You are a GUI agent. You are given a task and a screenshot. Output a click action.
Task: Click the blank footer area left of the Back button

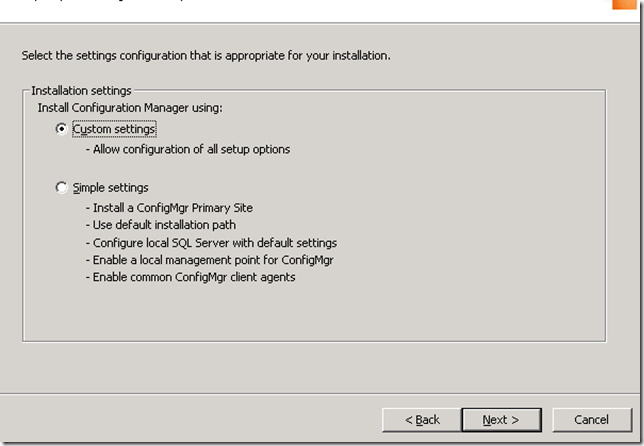point(190,419)
